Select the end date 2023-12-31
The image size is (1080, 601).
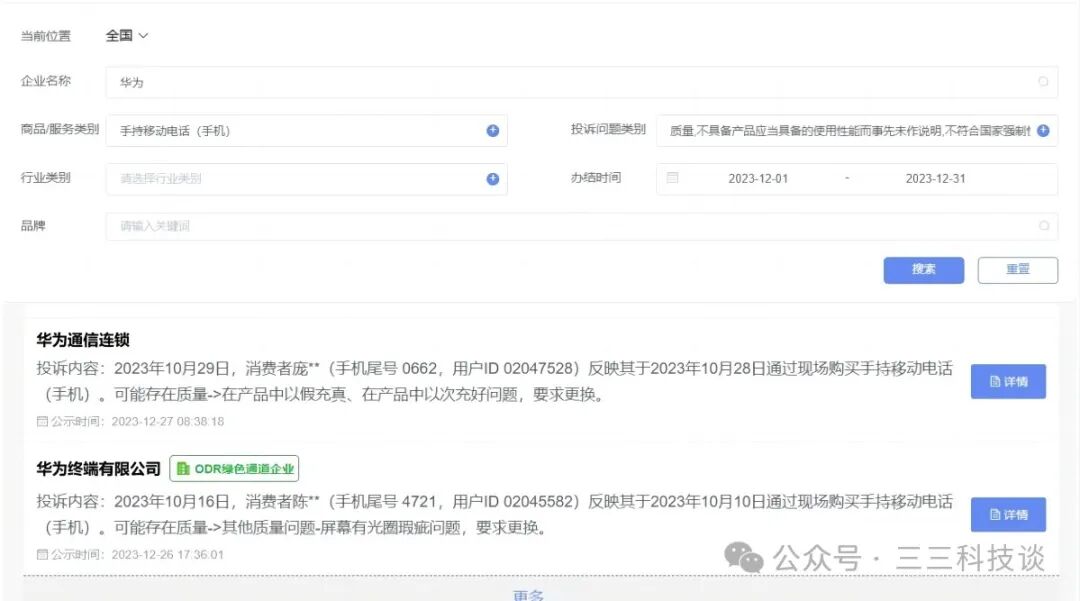pos(935,179)
